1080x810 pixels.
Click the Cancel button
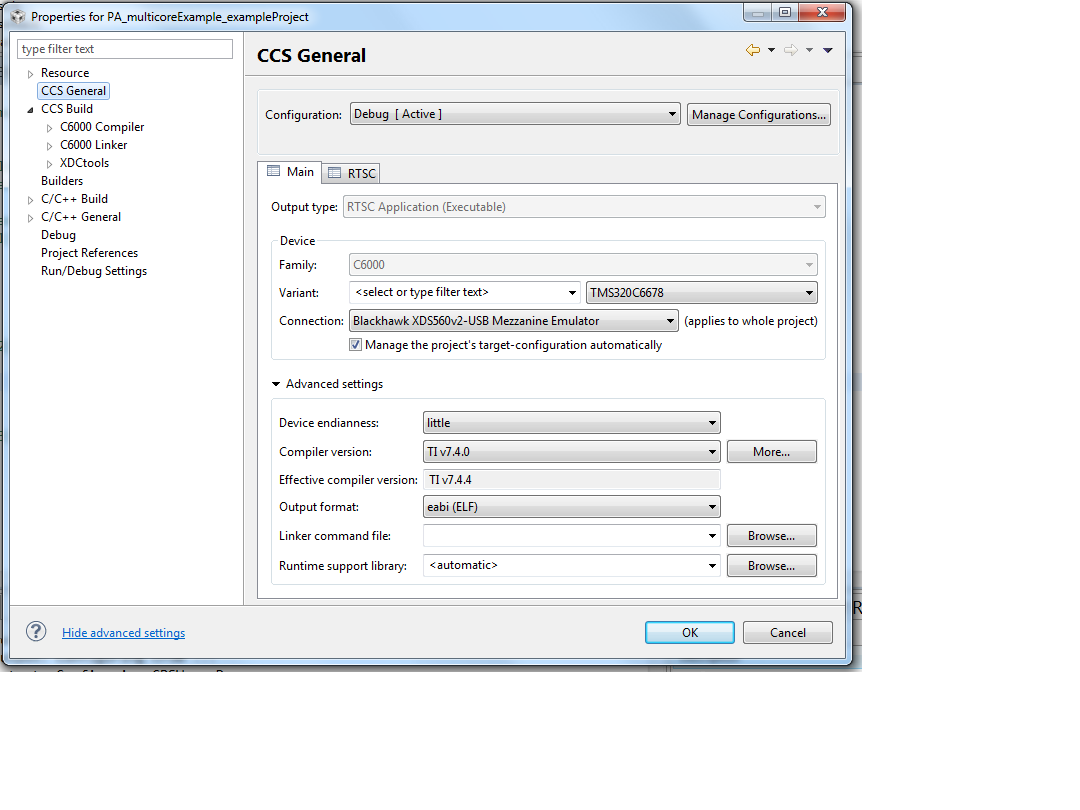(787, 632)
